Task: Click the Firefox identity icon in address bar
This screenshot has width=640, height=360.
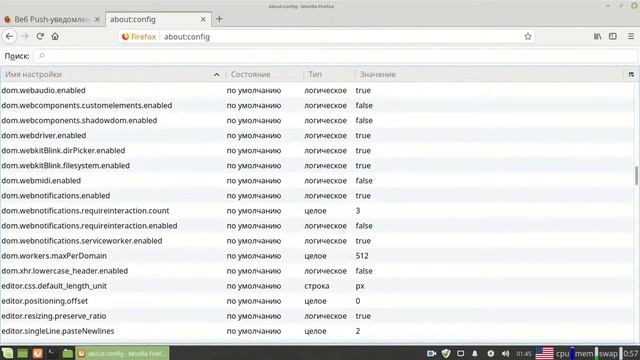Action: pyautogui.click(x=139, y=37)
